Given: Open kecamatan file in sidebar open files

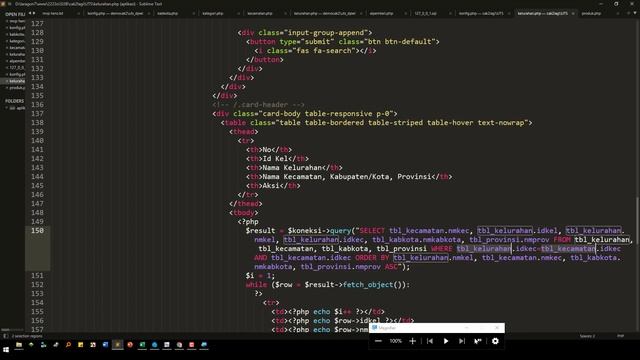Looking at the screenshot, I should 17,48.
